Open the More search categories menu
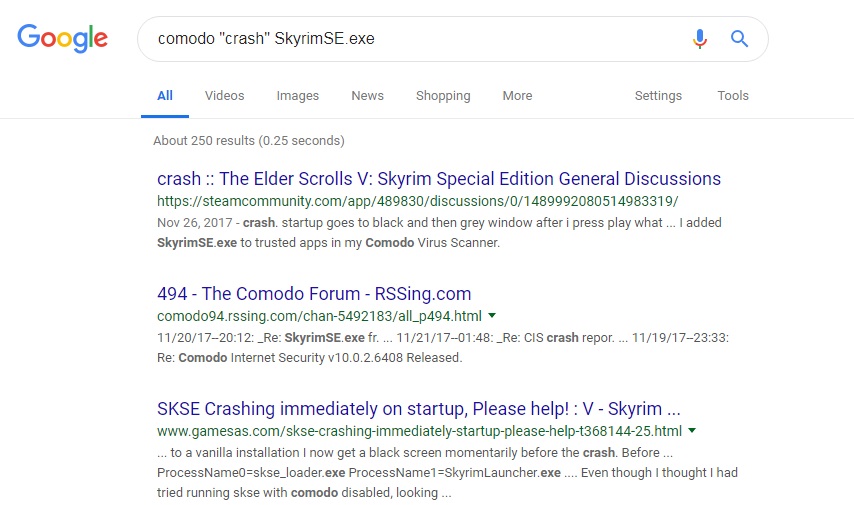This screenshot has width=854, height=505. point(517,96)
